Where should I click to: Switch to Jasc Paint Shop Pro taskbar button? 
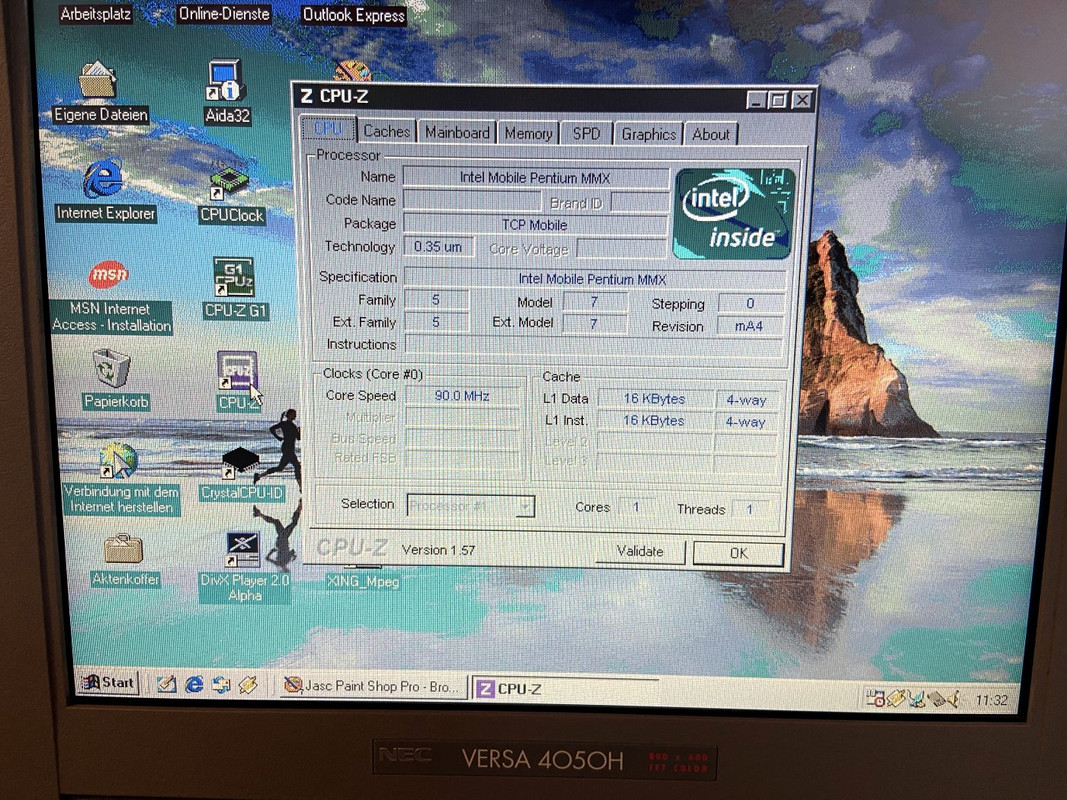374,686
